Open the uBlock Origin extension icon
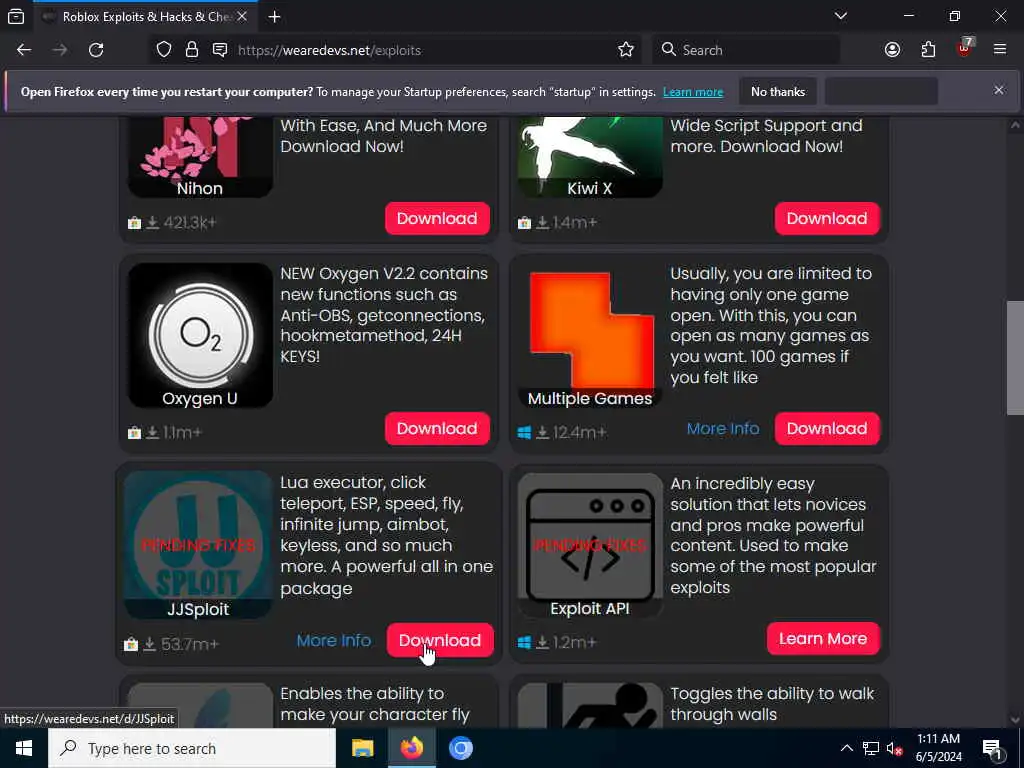 point(965,48)
